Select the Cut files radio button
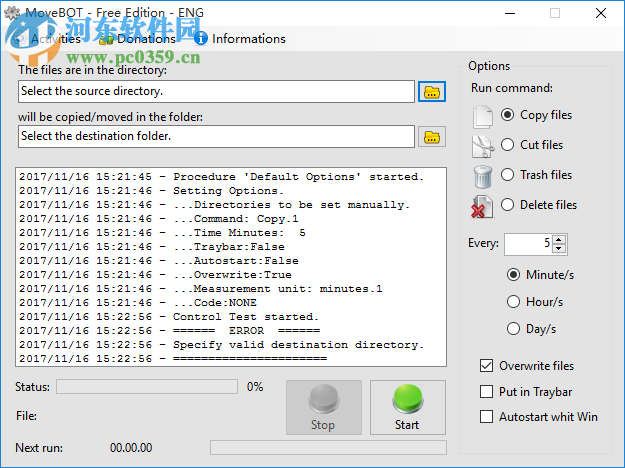This screenshot has width=625, height=468. [507, 144]
